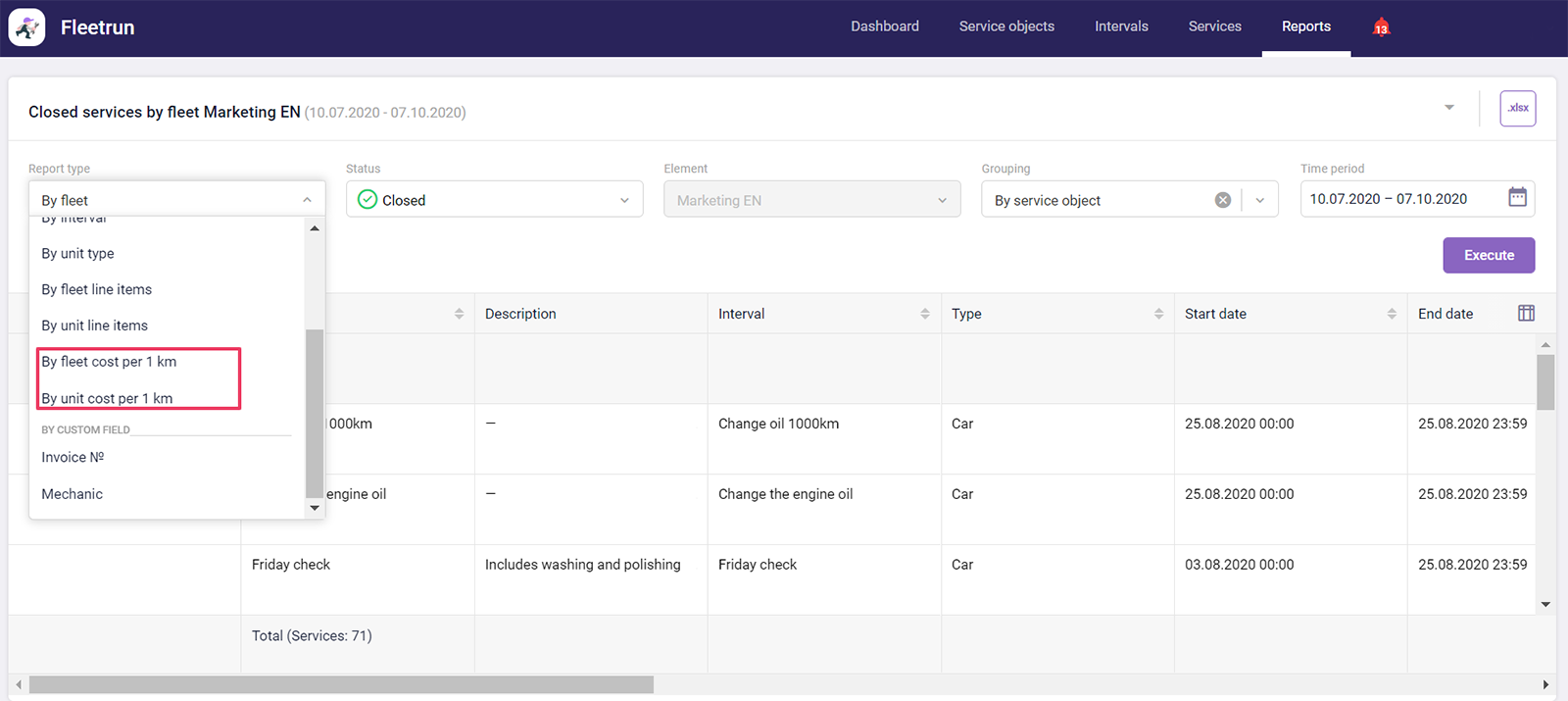Open the Grouping dropdown chevron
The image size is (1568, 701).
1260,200
